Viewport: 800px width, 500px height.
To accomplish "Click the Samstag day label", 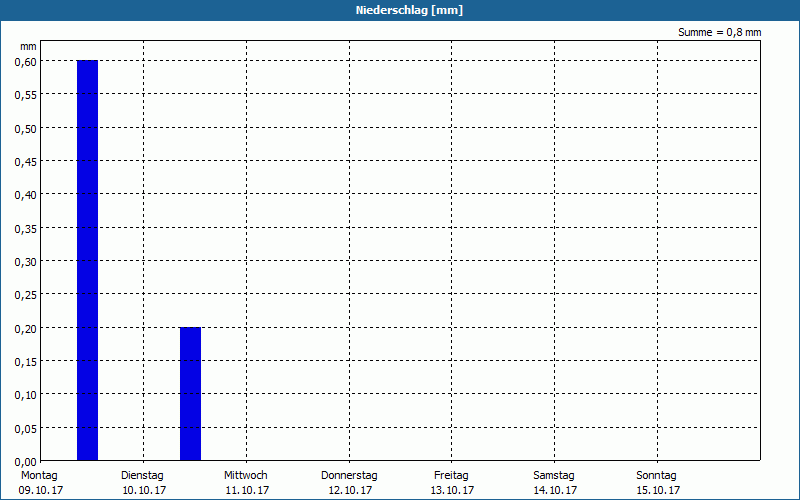I will pyautogui.click(x=554, y=476).
